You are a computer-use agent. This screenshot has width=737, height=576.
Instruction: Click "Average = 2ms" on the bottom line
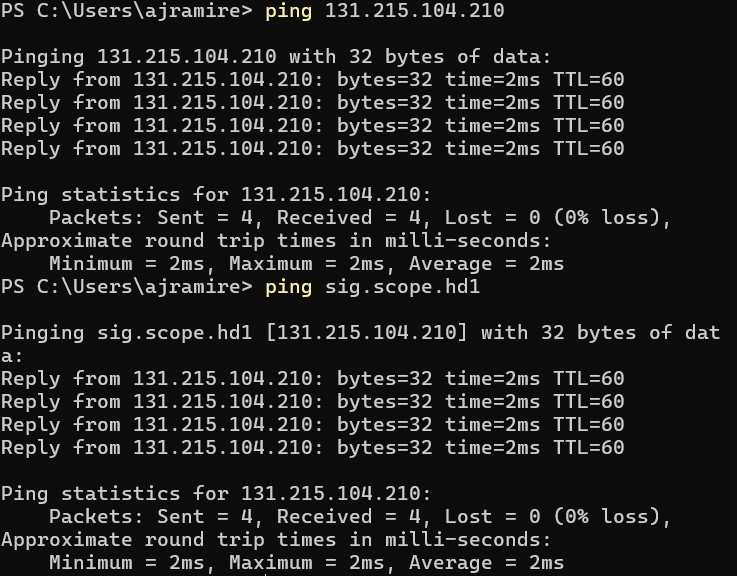coord(486,563)
